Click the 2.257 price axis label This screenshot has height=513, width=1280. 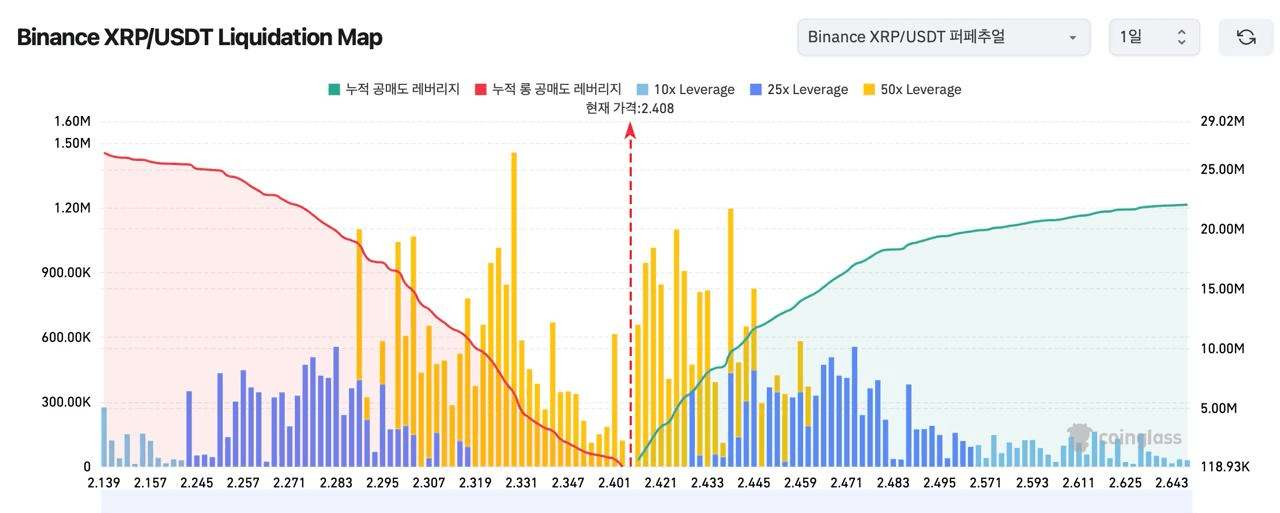(x=243, y=483)
